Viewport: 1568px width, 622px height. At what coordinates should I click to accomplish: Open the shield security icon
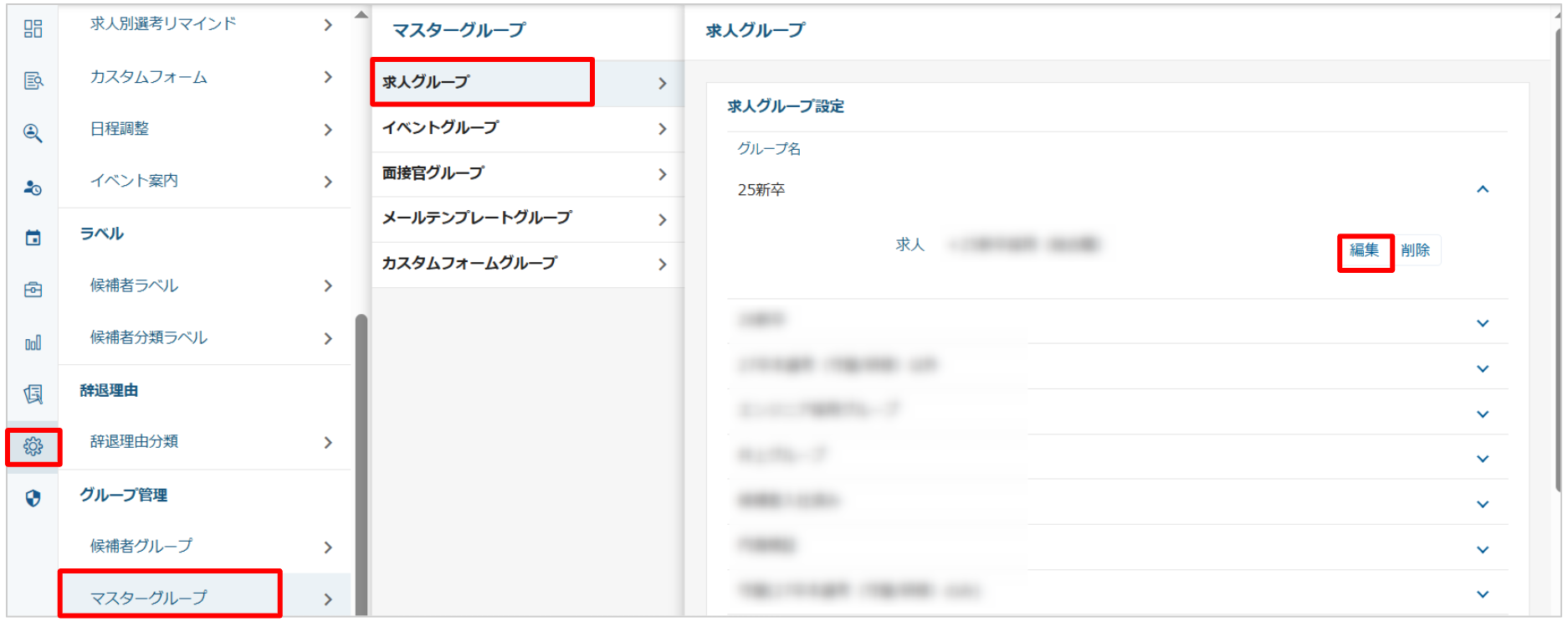pos(33,499)
